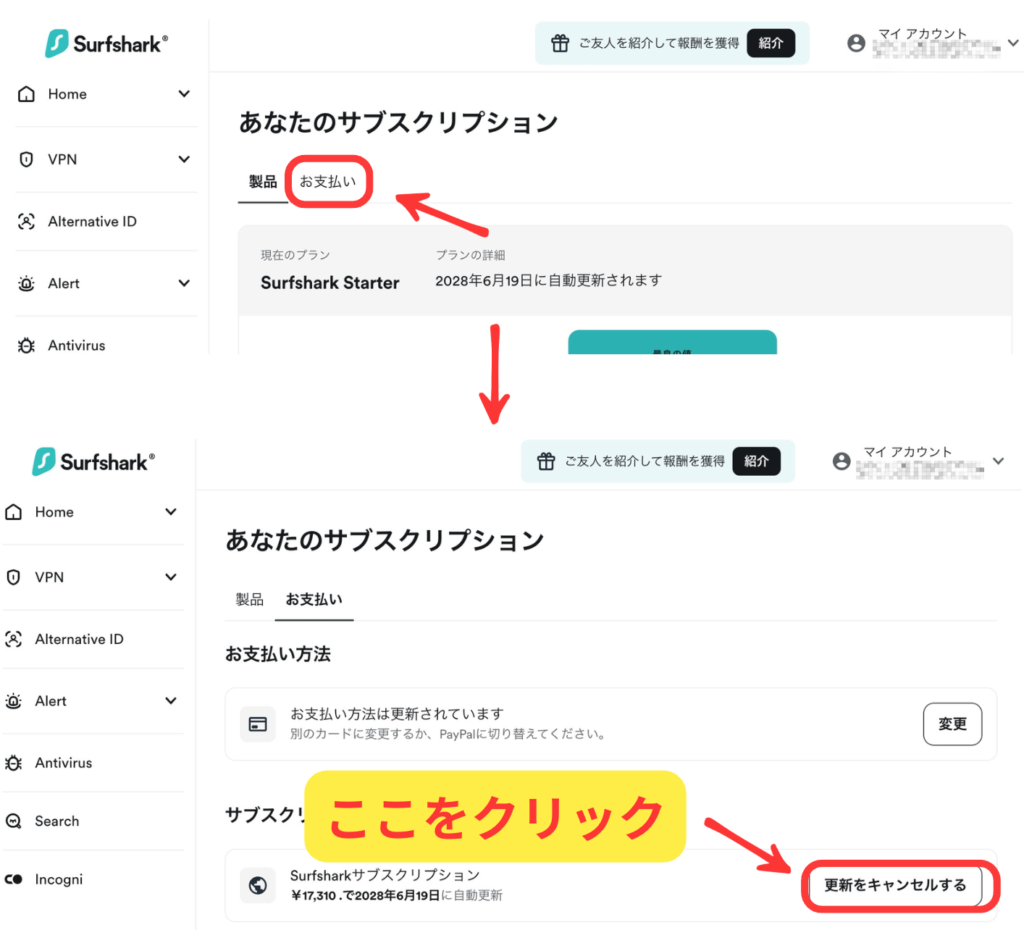Click the partially visible teal button under Surfshark Starter
Viewport: 1024px width, 930px height.
click(672, 343)
